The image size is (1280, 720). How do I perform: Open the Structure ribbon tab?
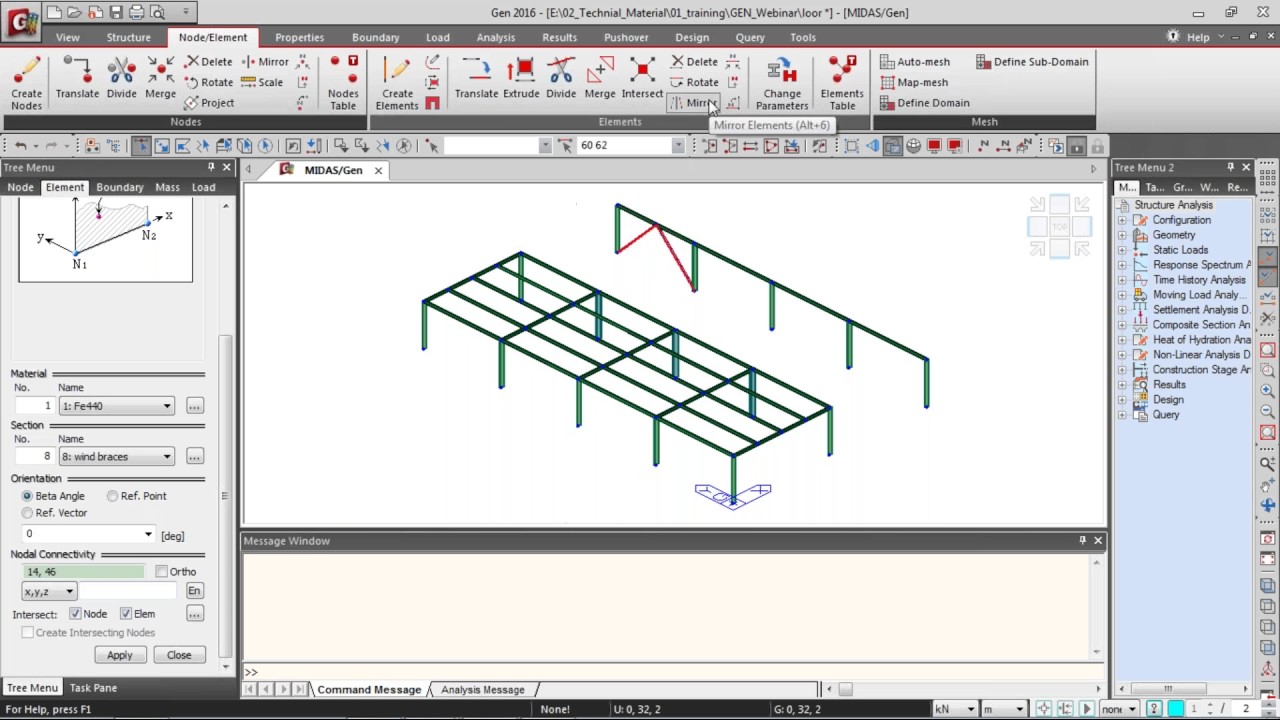(129, 37)
